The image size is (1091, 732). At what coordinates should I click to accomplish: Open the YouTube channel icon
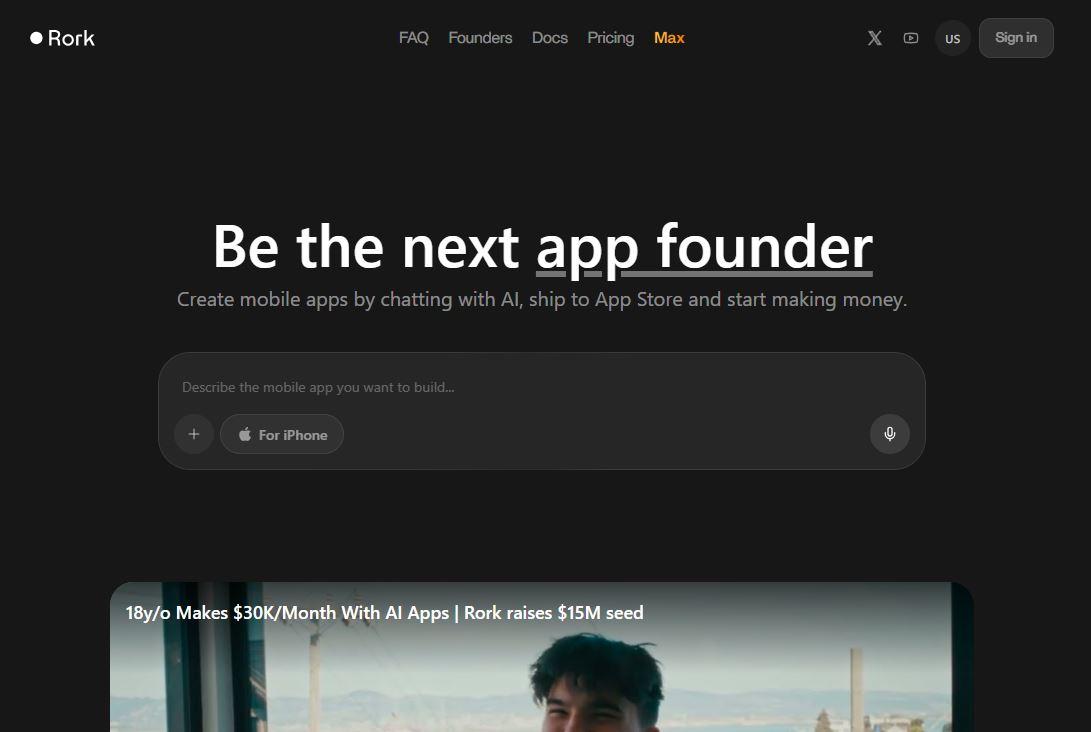(x=911, y=38)
